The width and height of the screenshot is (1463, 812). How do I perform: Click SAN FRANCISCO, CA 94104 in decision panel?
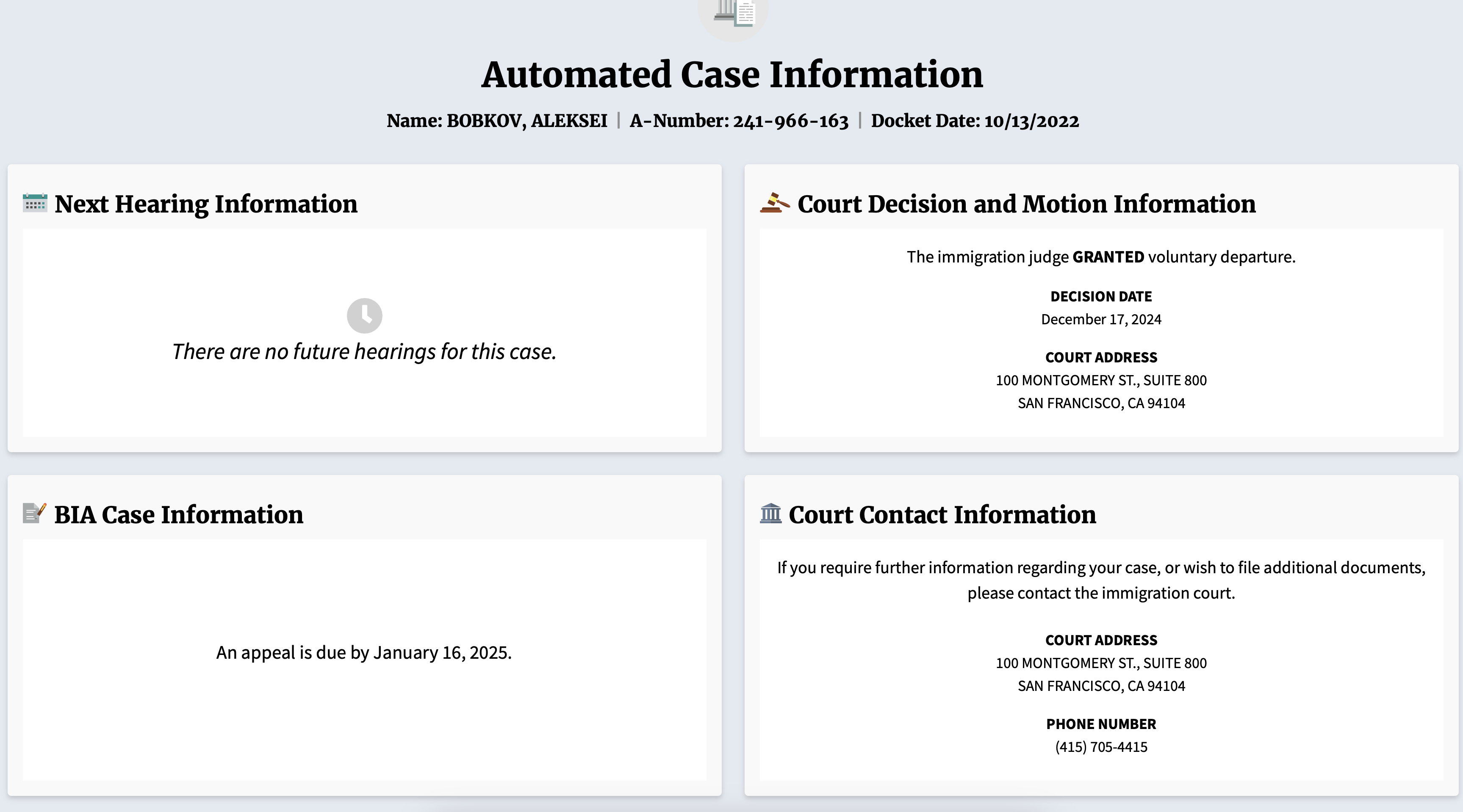pos(1101,403)
